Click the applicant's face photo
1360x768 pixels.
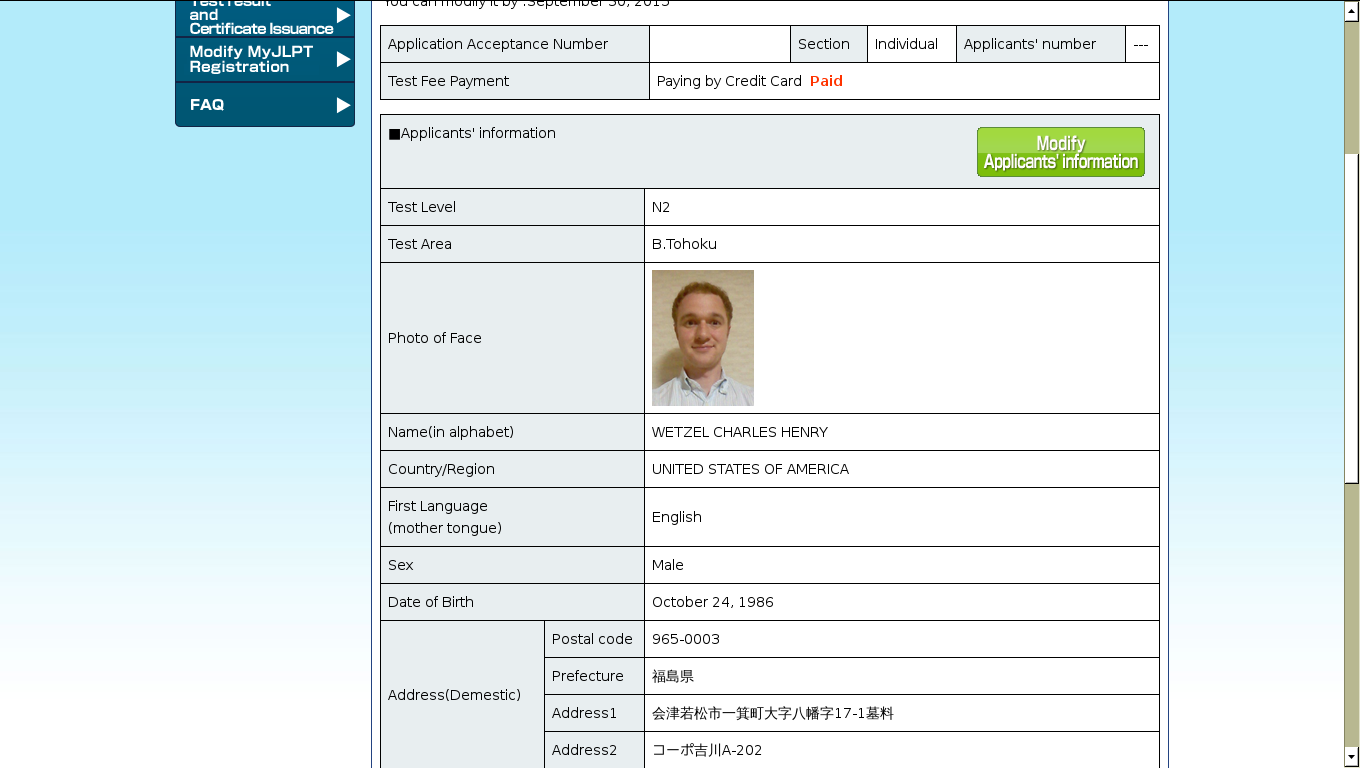pyautogui.click(x=702, y=337)
